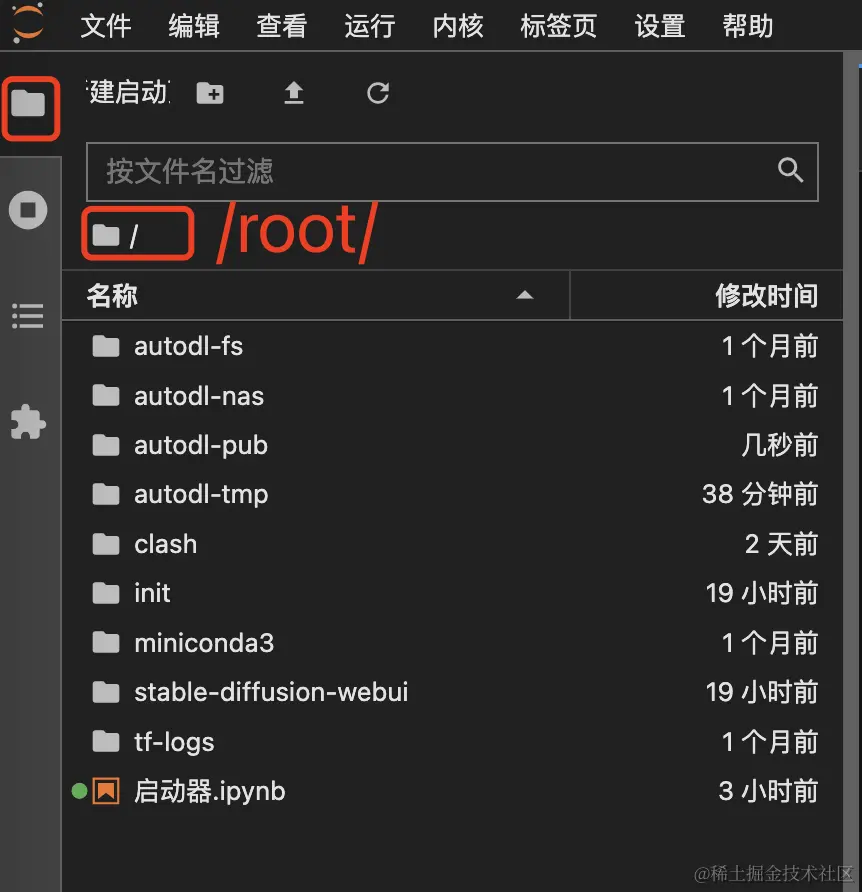Click the 2 天前 modified time of clash
The height and width of the screenshot is (892, 862).
(782, 544)
